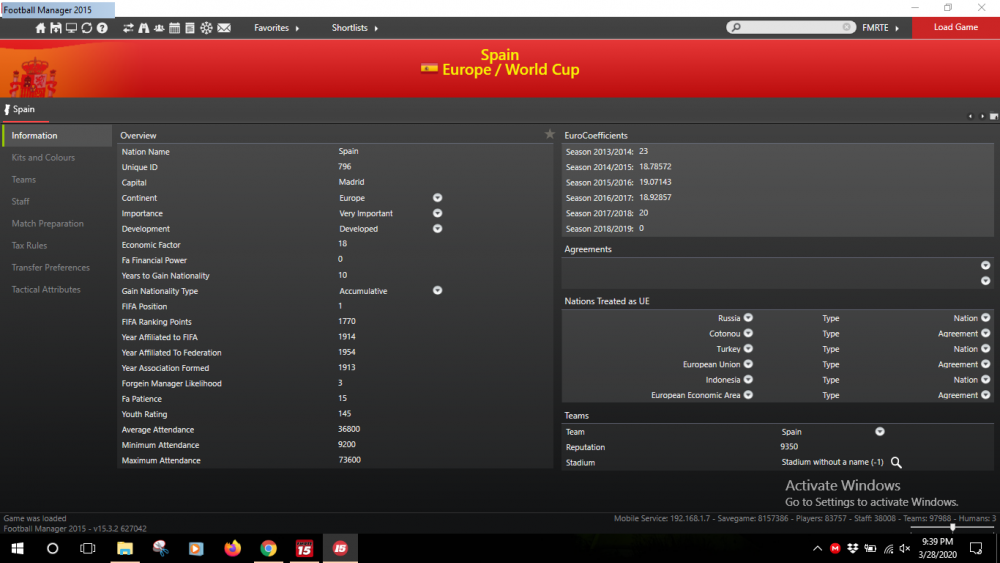Screen dimensions: 1000x563
Task: Click the envelope mail icon
Action: click(224, 28)
